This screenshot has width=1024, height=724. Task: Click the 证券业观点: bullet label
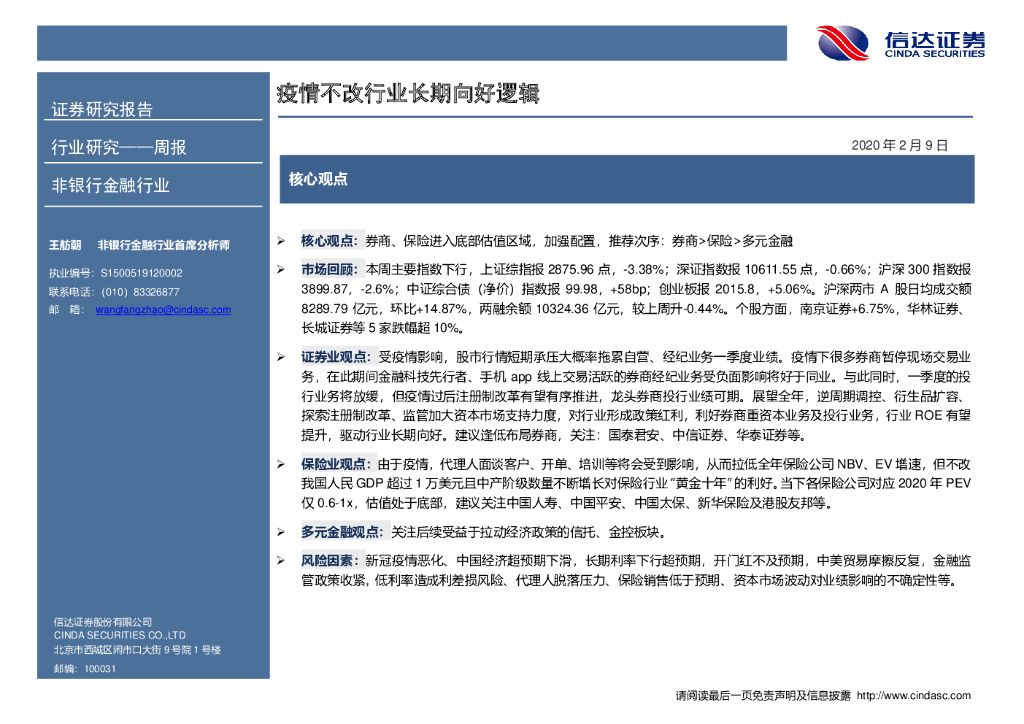coord(336,357)
